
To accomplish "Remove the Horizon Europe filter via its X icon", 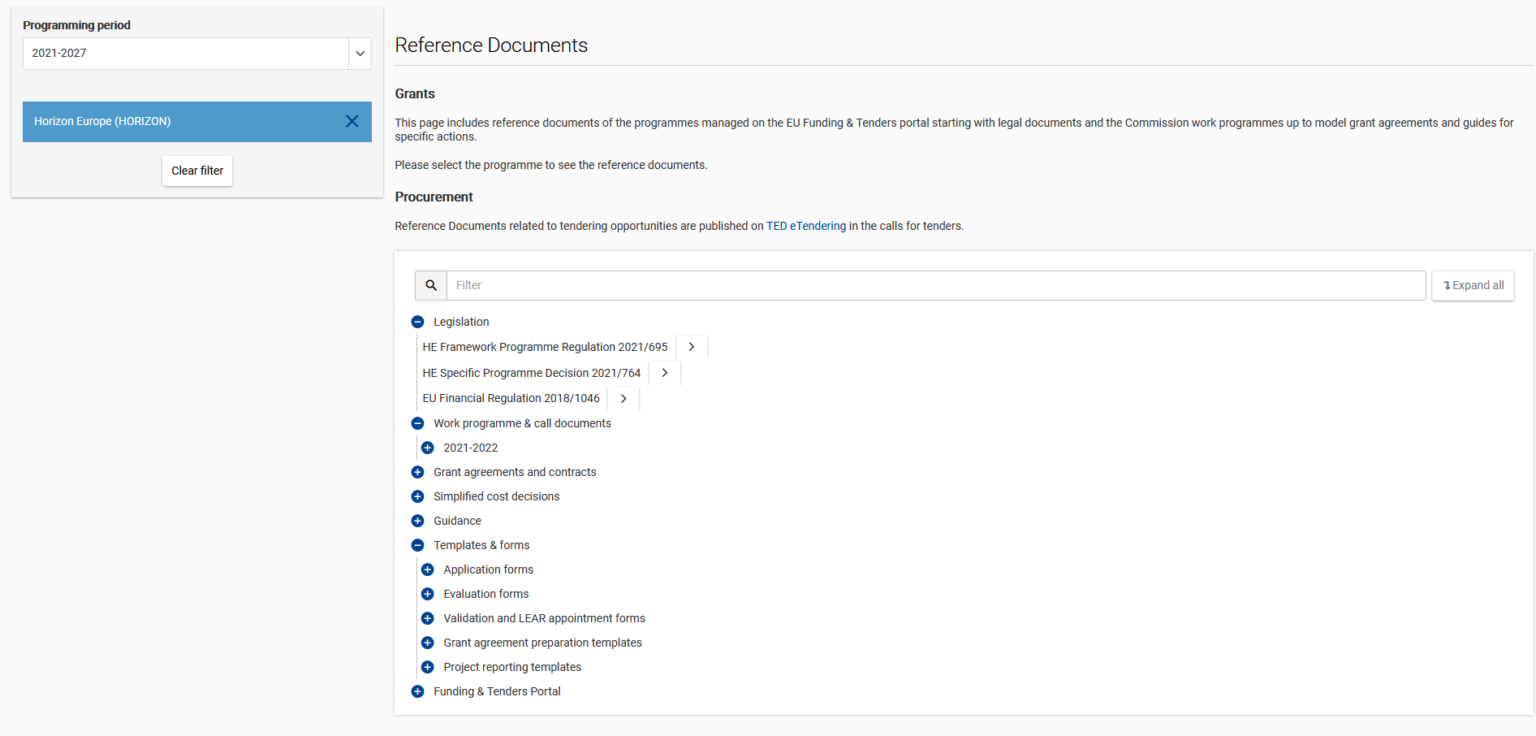I will (351, 120).
